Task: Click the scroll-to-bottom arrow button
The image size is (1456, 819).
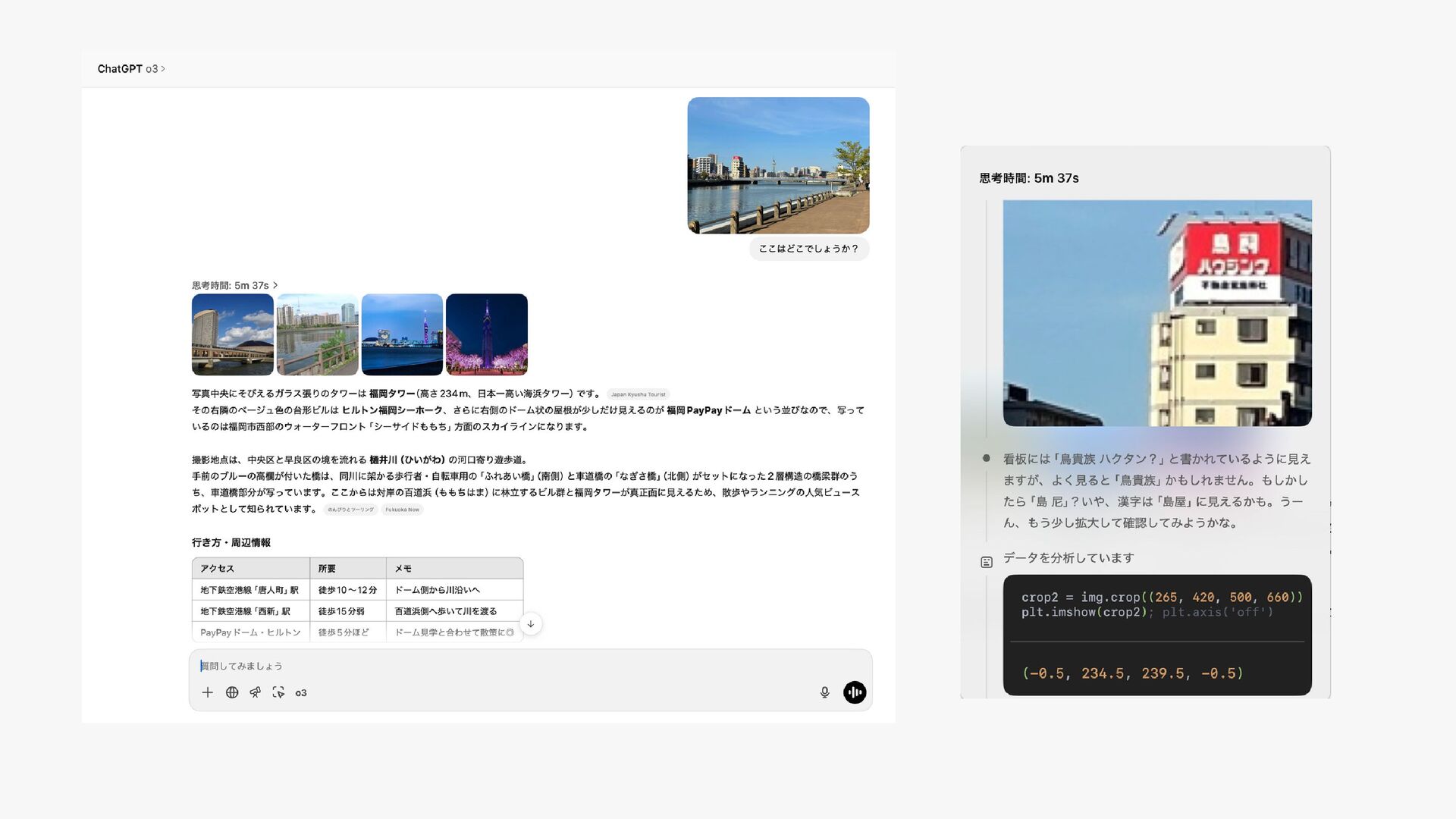Action: (531, 624)
